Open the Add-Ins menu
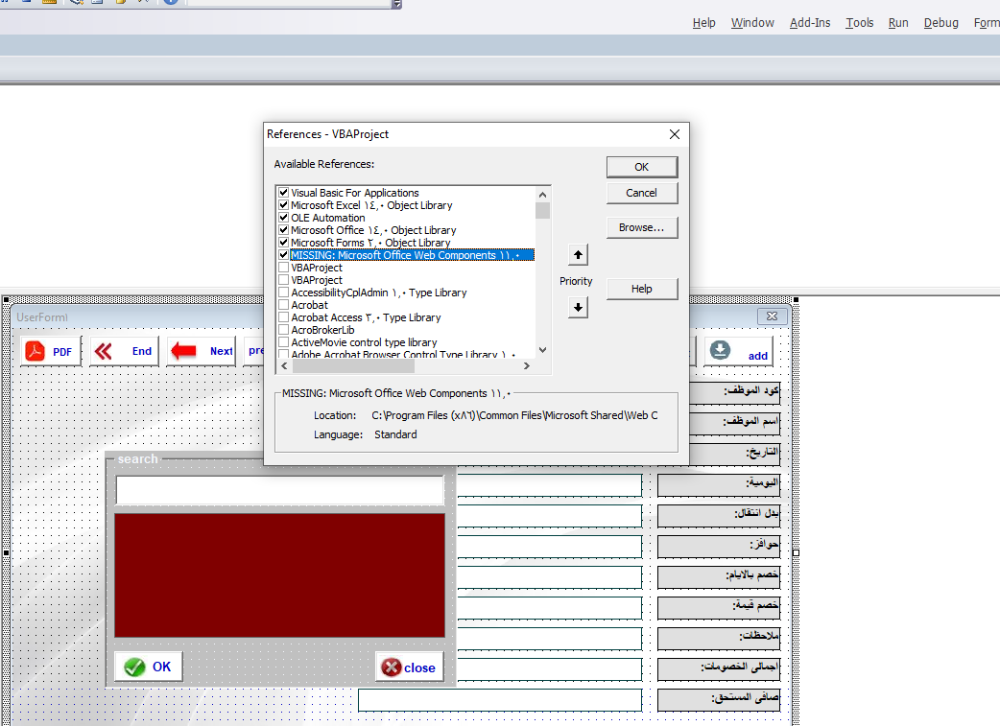This screenshot has width=1000, height=726. pyautogui.click(x=810, y=23)
